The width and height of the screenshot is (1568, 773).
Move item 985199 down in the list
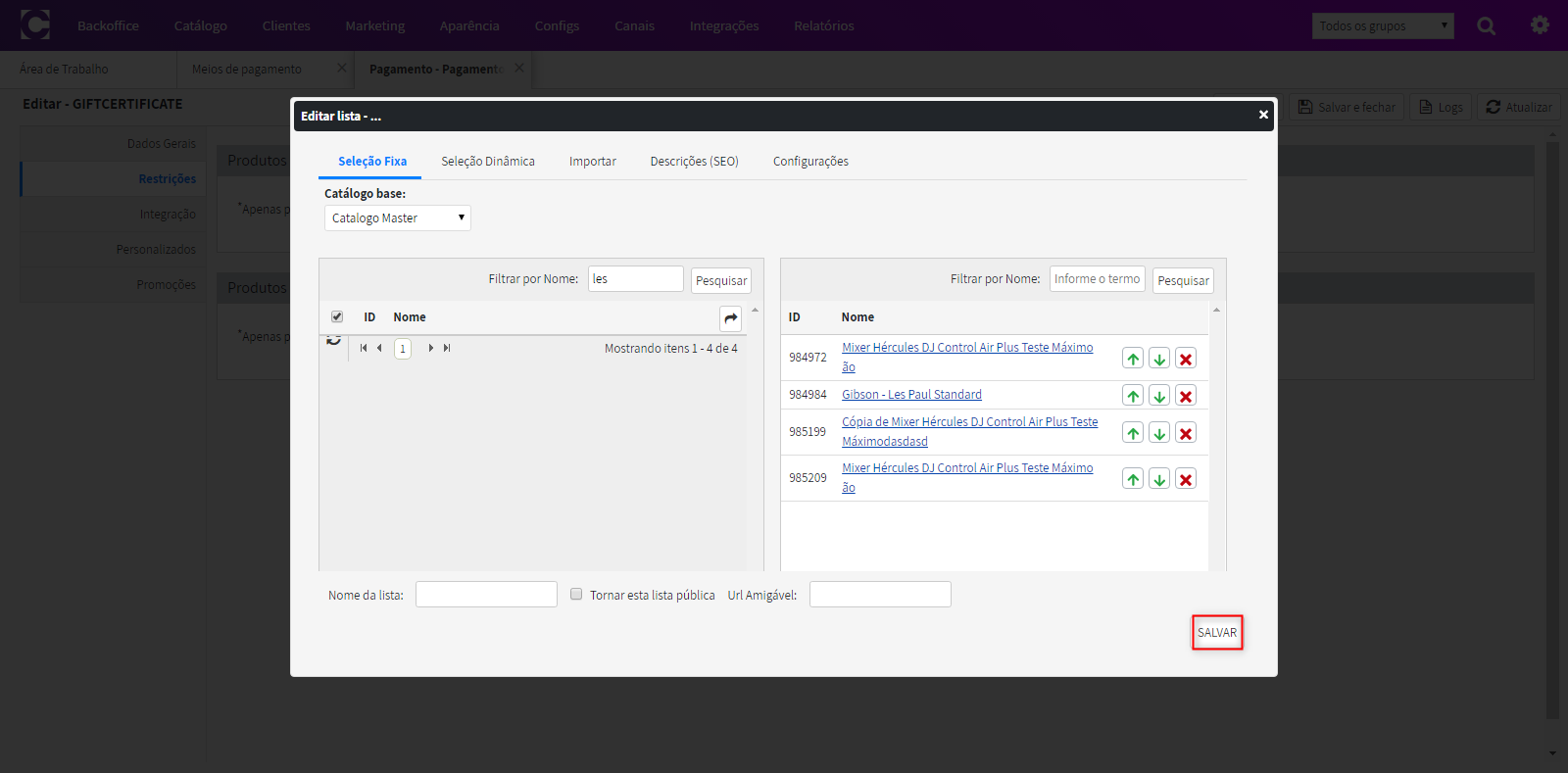pyautogui.click(x=1159, y=433)
